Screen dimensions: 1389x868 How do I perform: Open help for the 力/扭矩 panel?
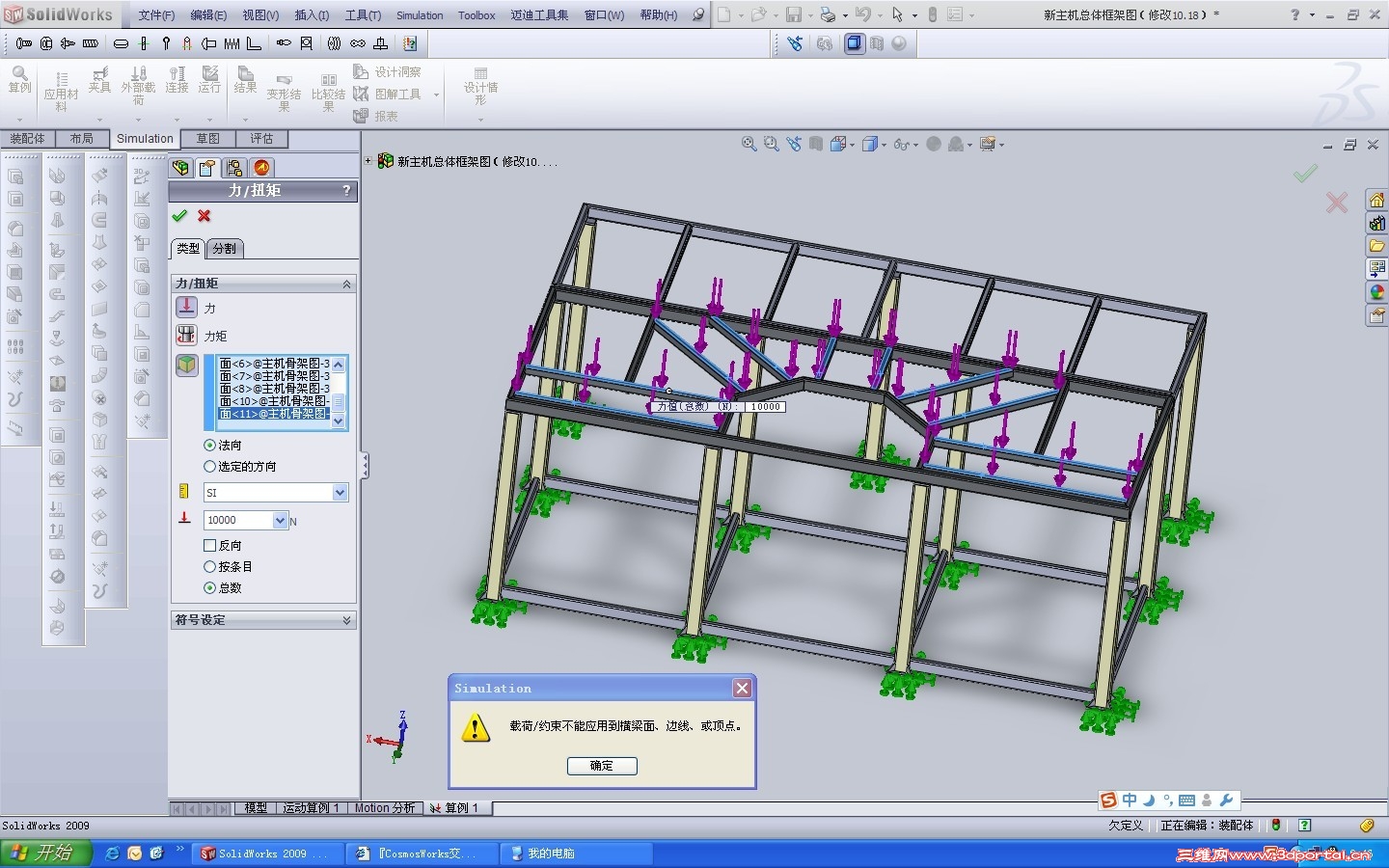(x=346, y=191)
